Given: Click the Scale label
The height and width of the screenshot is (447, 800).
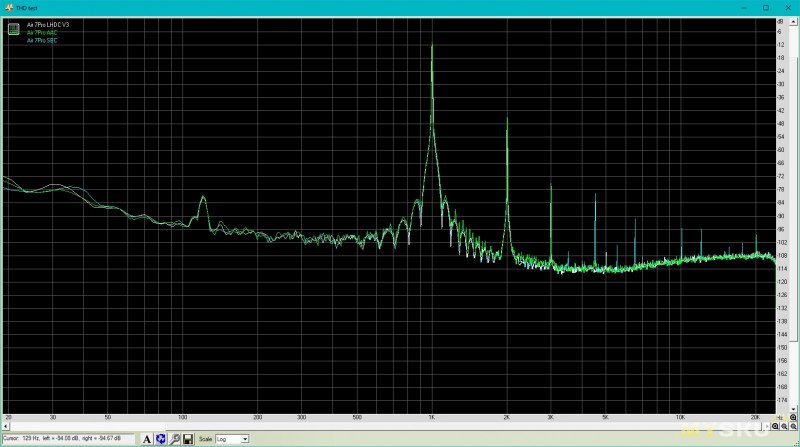Looking at the screenshot, I should point(206,439).
